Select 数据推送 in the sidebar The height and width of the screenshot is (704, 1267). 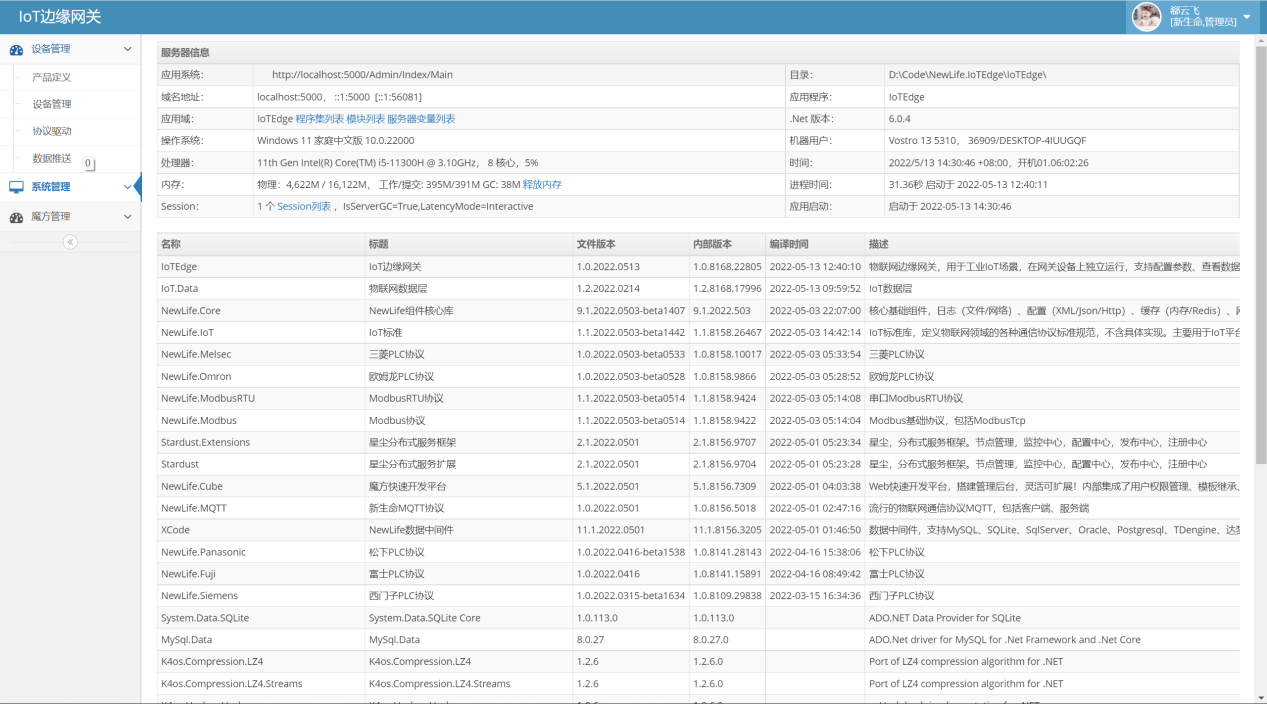pyautogui.click(x=52, y=158)
